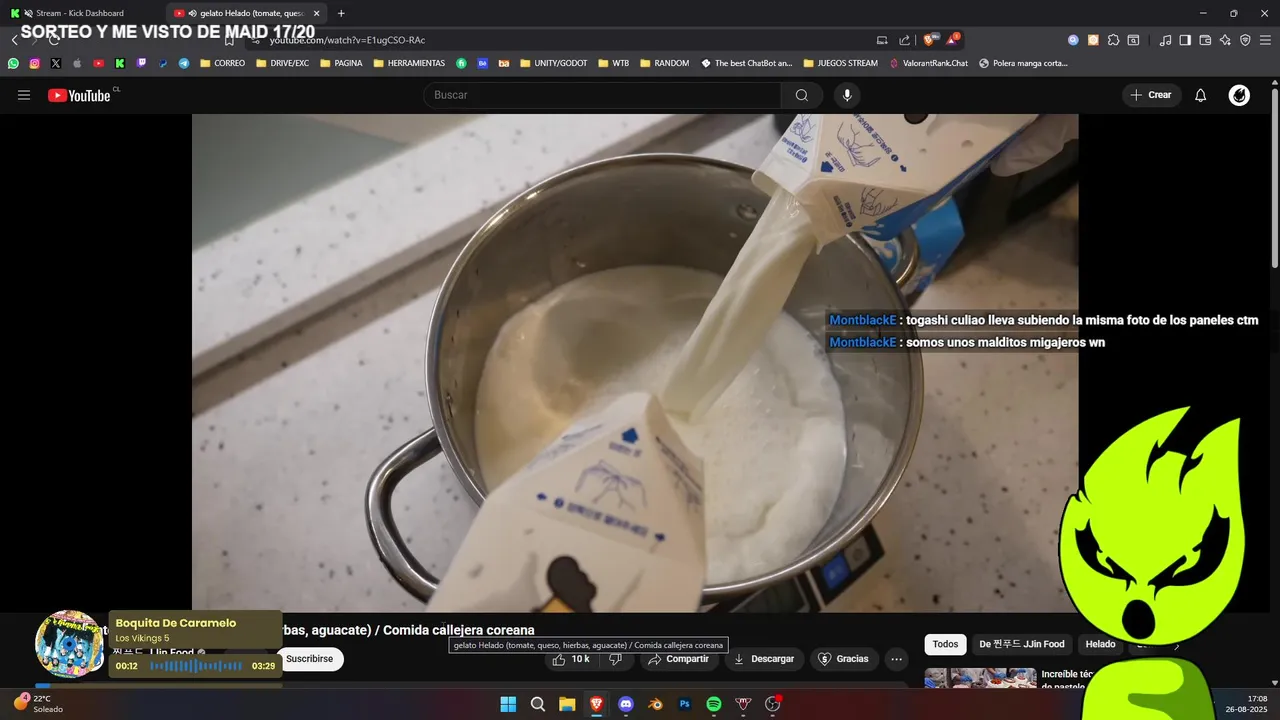
Task: Open the WhatsApp bookmark
Action: click(x=13, y=63)
